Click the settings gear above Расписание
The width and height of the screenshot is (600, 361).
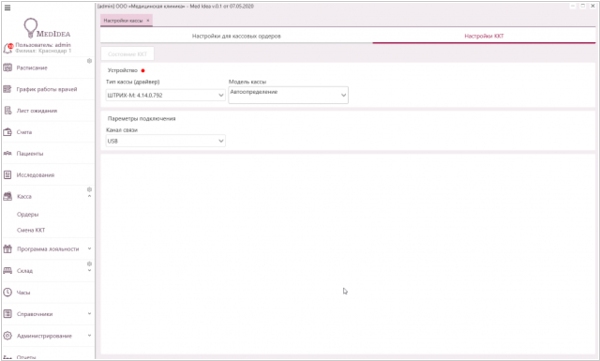coord(89,61)
